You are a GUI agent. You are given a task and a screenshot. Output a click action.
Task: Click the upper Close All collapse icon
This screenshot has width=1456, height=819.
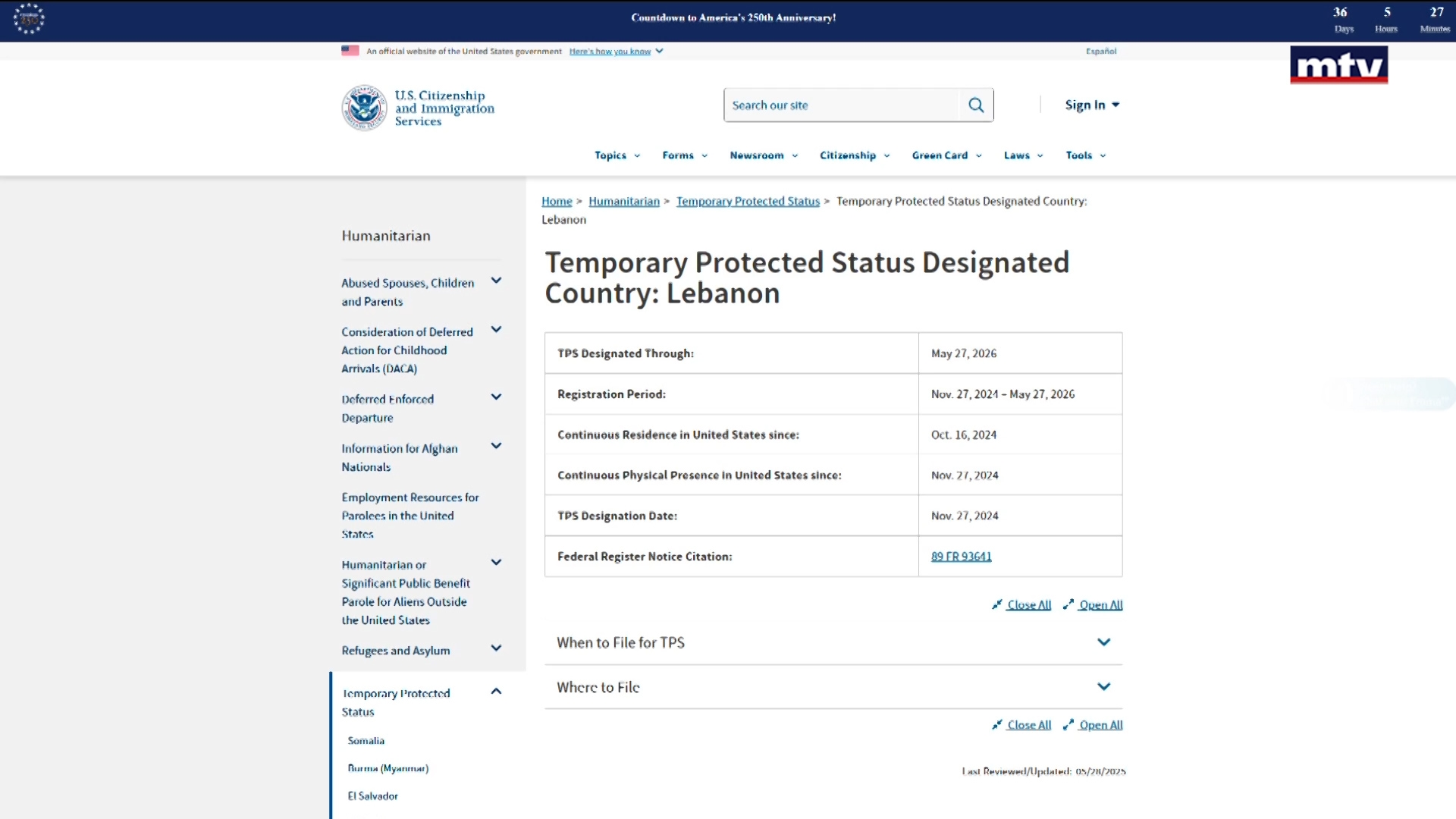[997, 604]
